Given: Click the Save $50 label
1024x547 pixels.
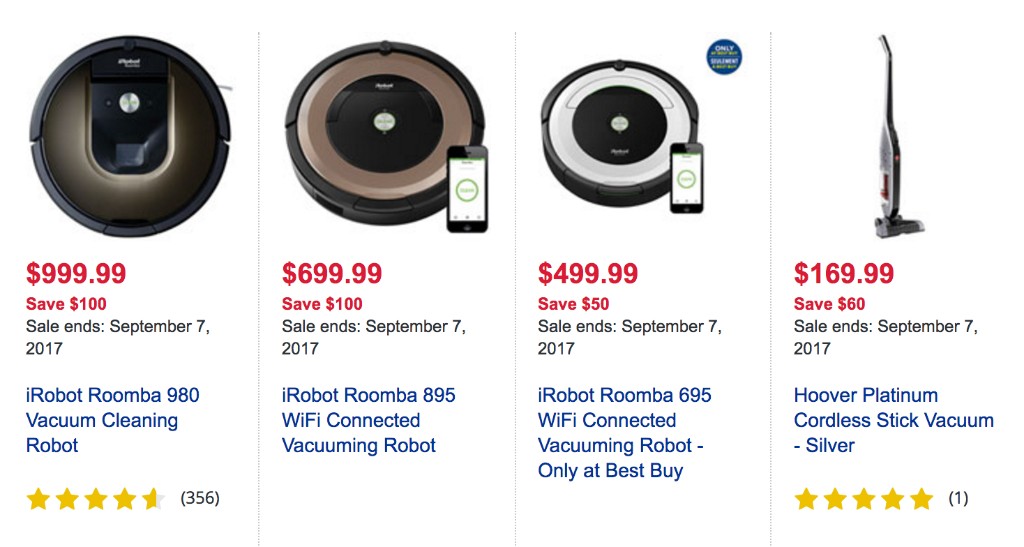Looking at the screenshot, I should pyautogui.click(x=573, y=304).
